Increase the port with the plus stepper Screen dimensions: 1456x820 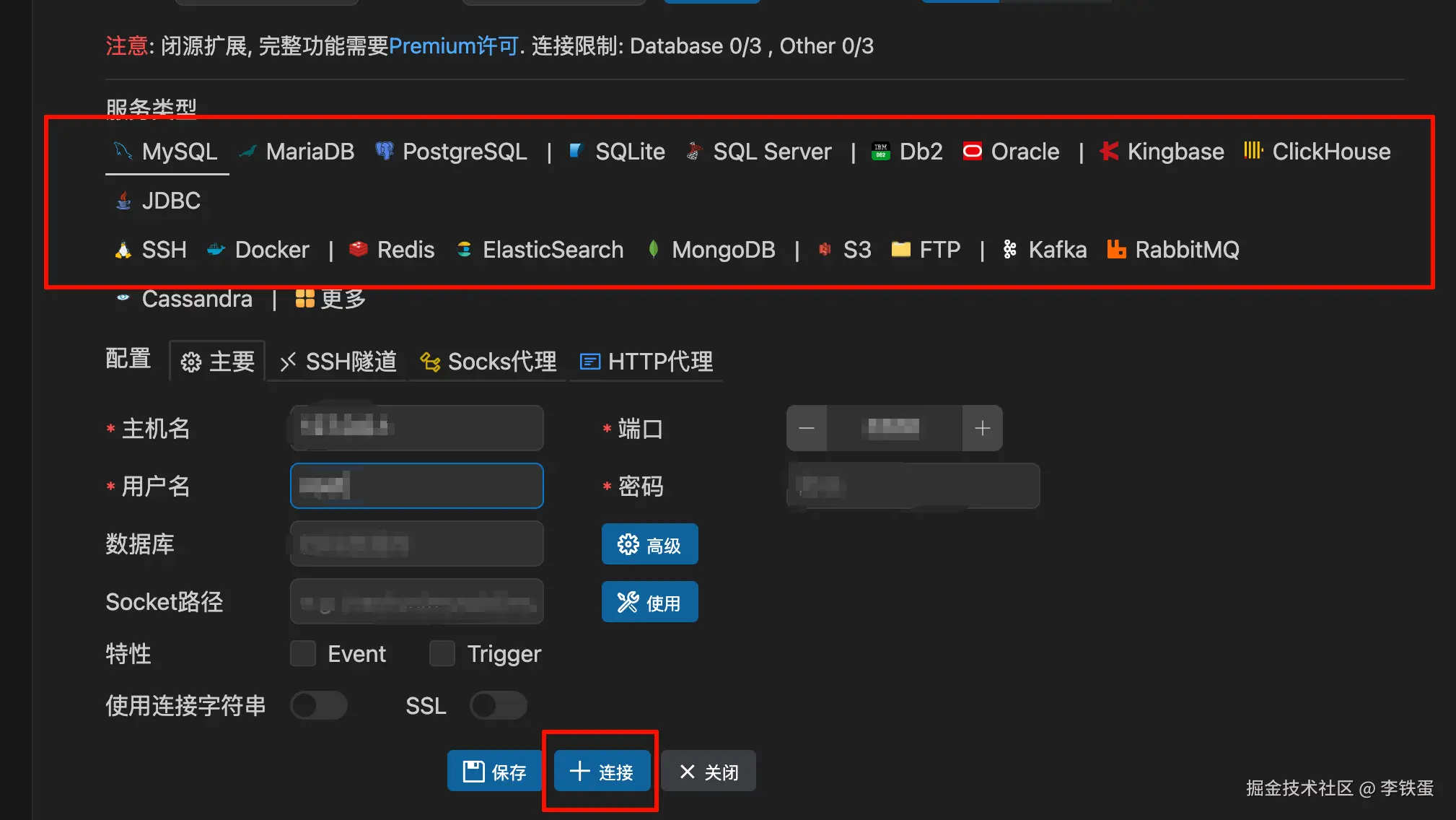tap(983, 427)
